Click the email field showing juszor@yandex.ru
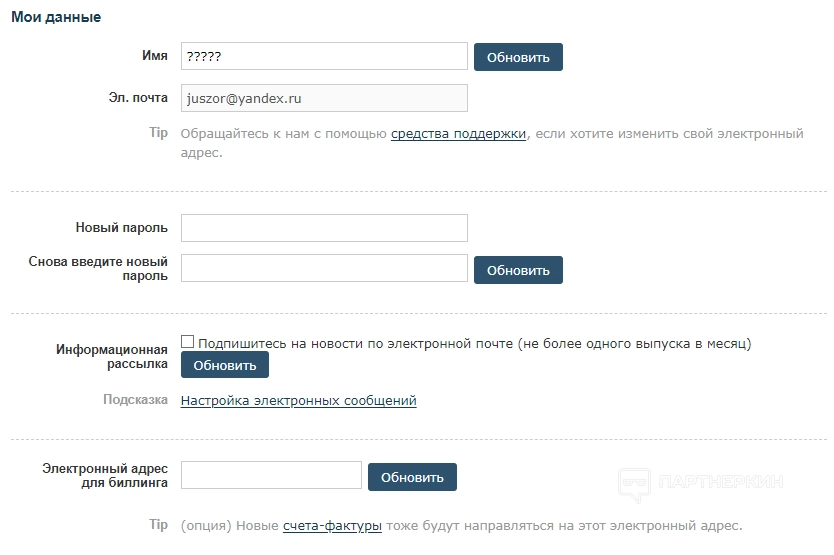This screenshot has width=834, height=555. [x=324, y=98]
